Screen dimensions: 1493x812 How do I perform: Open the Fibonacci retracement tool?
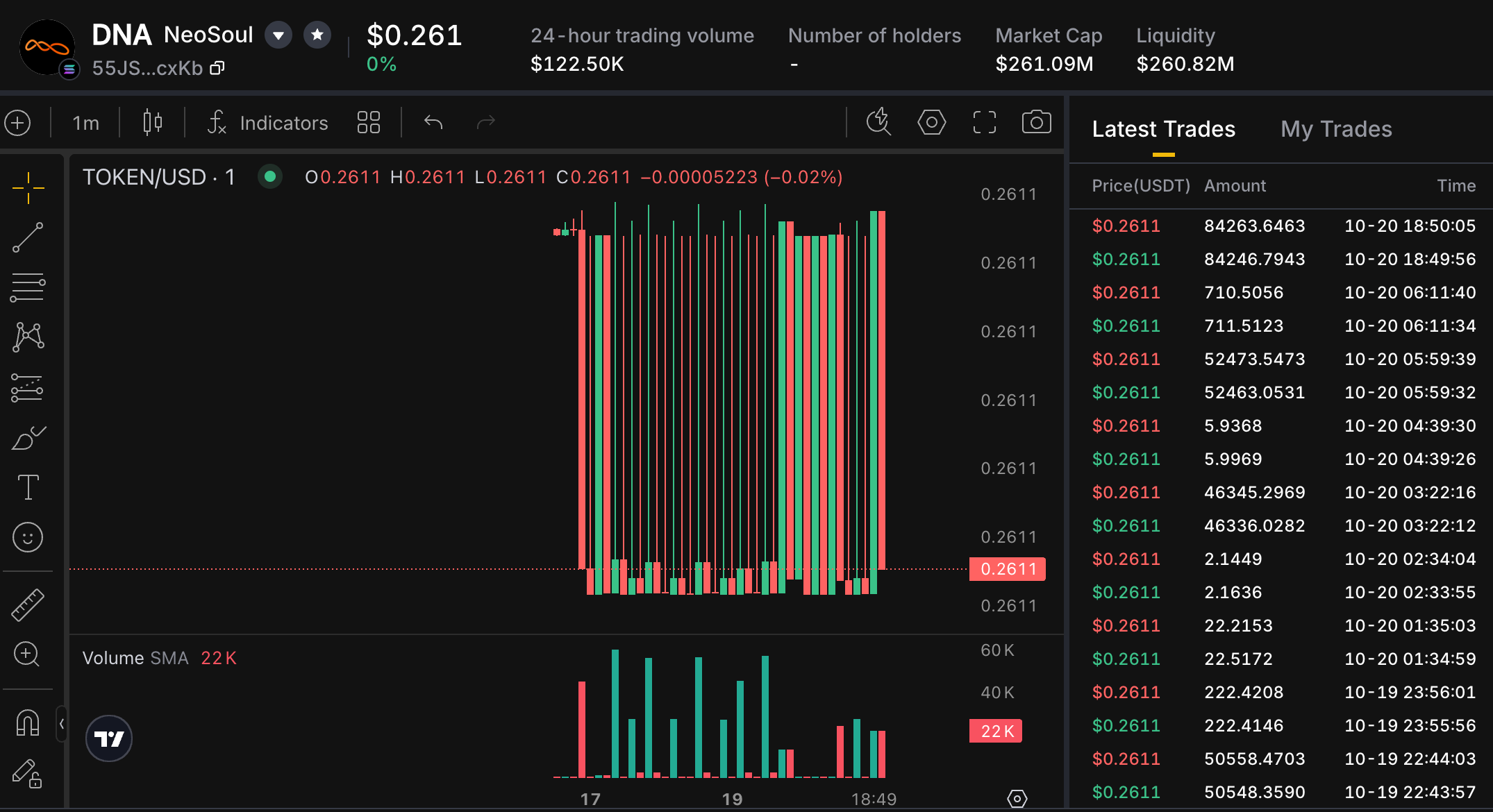pos(28,287)
